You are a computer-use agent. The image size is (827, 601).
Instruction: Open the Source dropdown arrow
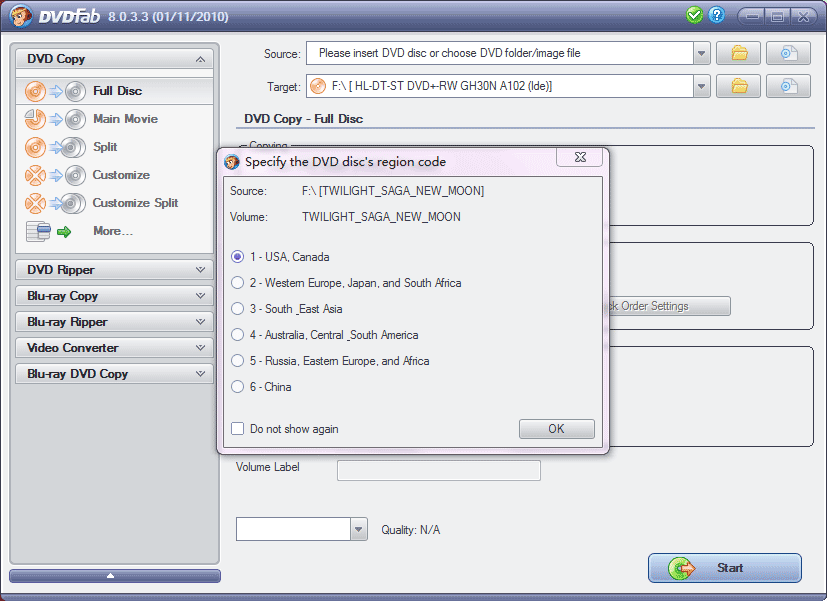(x=701, y=53)
